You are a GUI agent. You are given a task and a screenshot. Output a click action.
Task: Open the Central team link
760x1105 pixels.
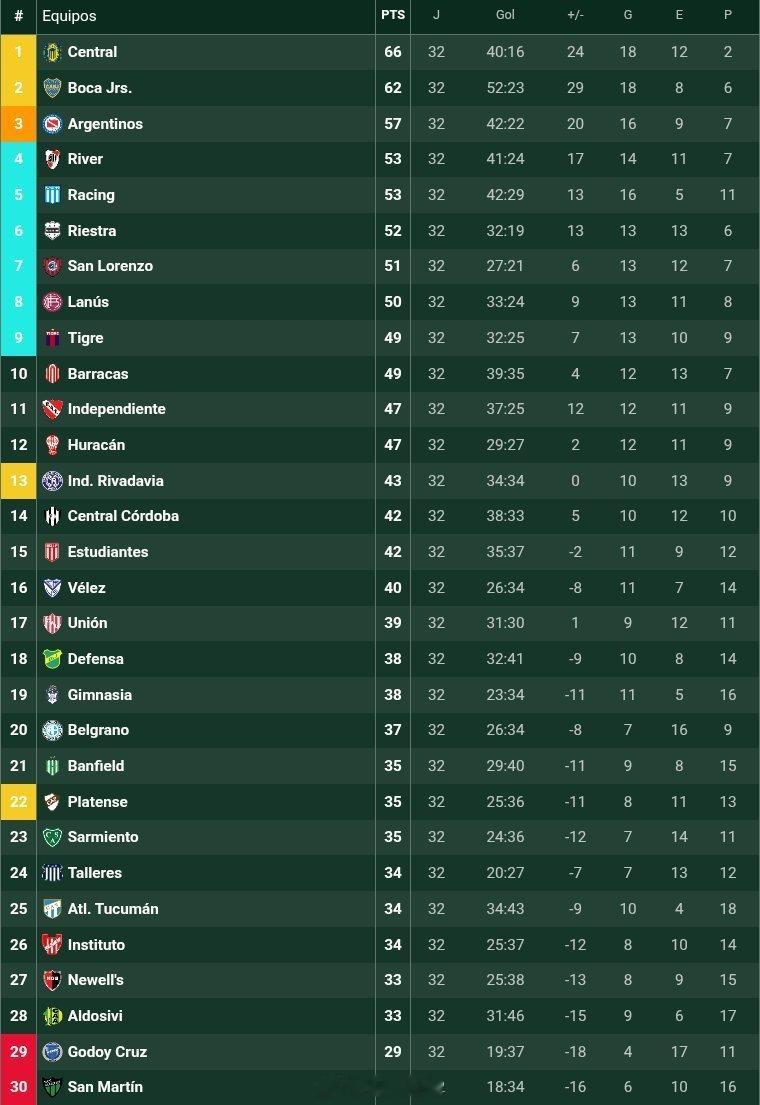click(92, 52)
